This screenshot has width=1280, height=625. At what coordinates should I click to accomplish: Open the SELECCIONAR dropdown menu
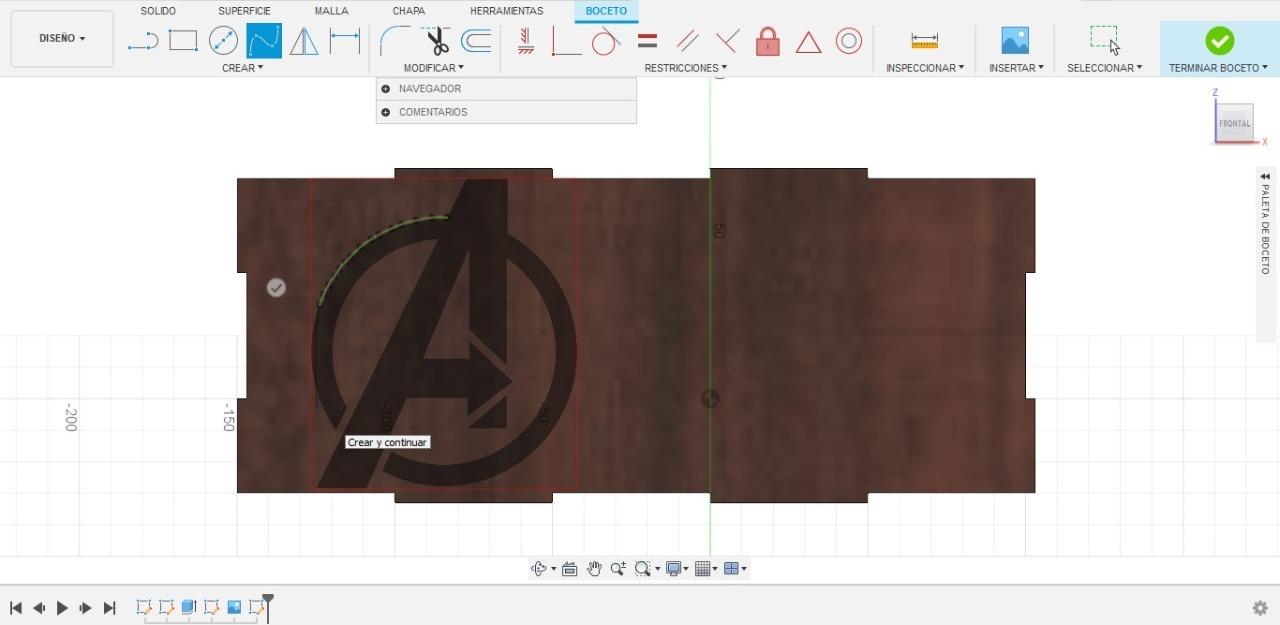1105,68
